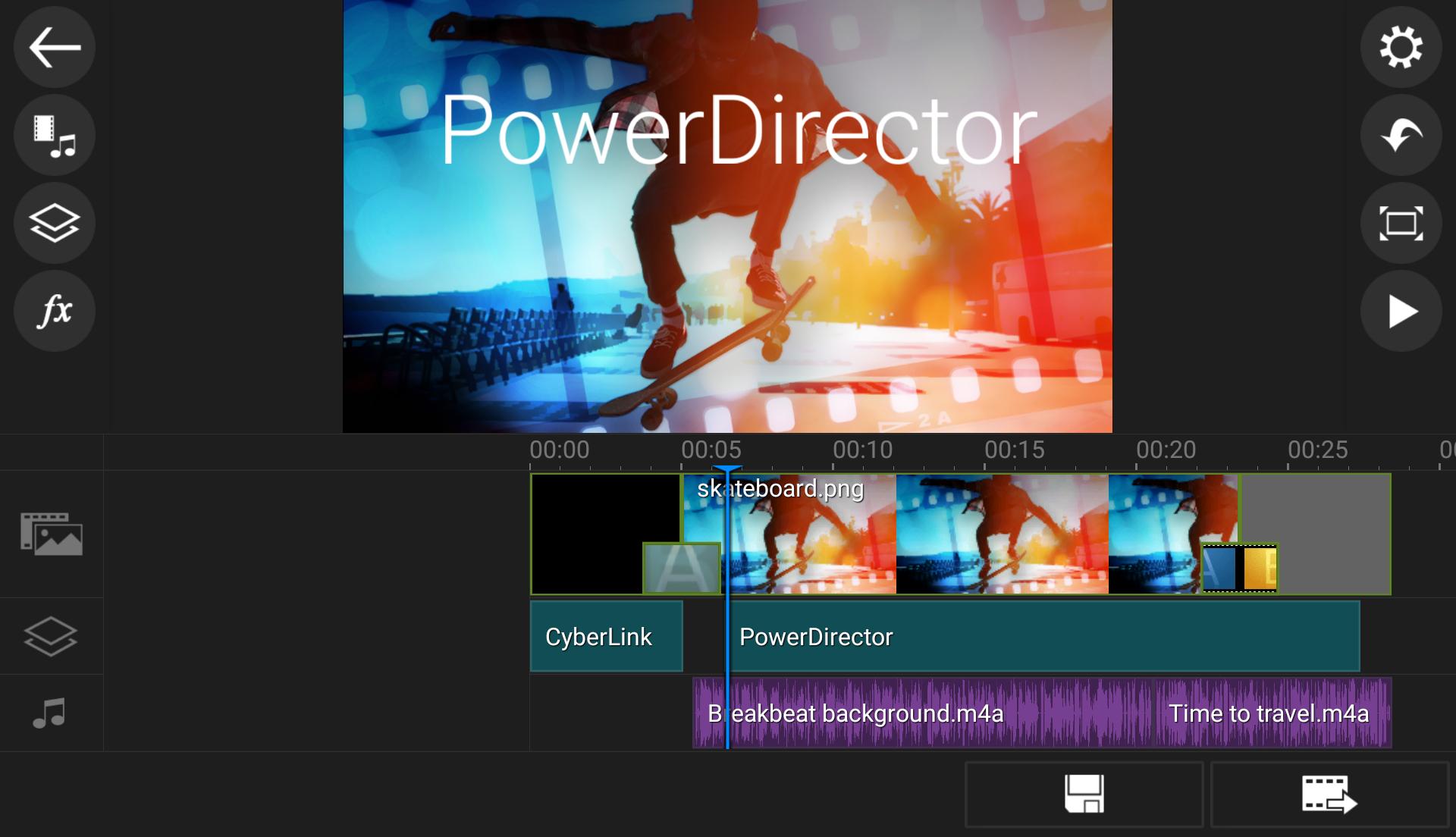This screenshot has height=837, width=1456.
Task: Jump to 00:00 on the timeline ruler
Action: [560, 450]
